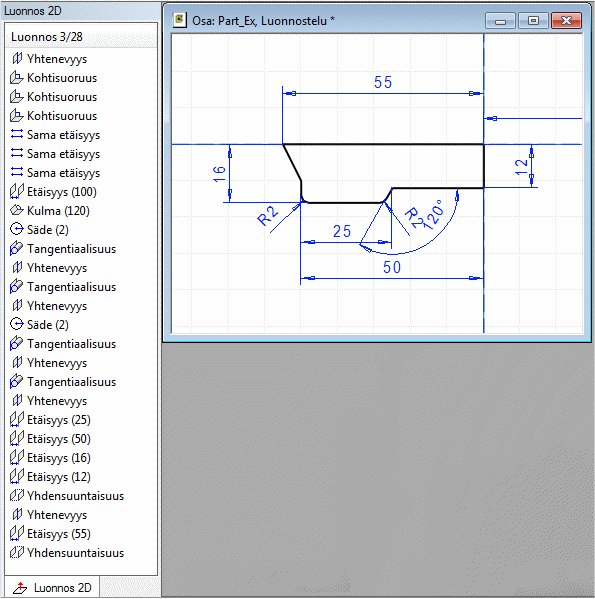Open the Luonnos 2D bottom tab
This screenshot has height=599, width=595.
pos(52,587)
